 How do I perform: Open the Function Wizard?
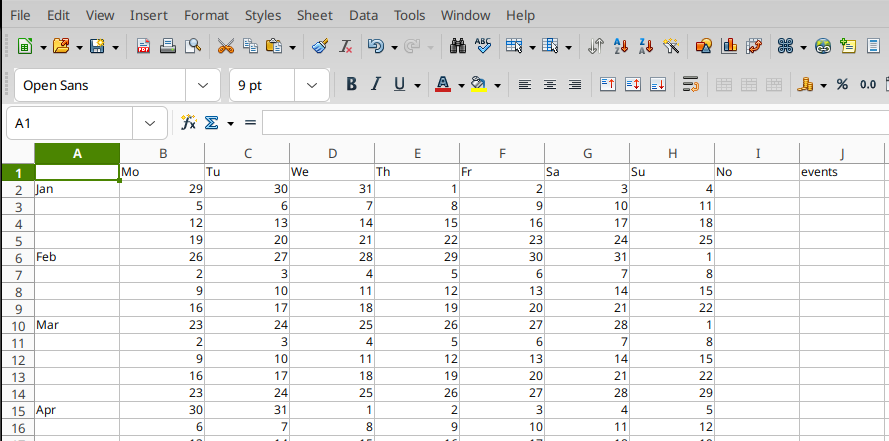click(x=188, y=122)
